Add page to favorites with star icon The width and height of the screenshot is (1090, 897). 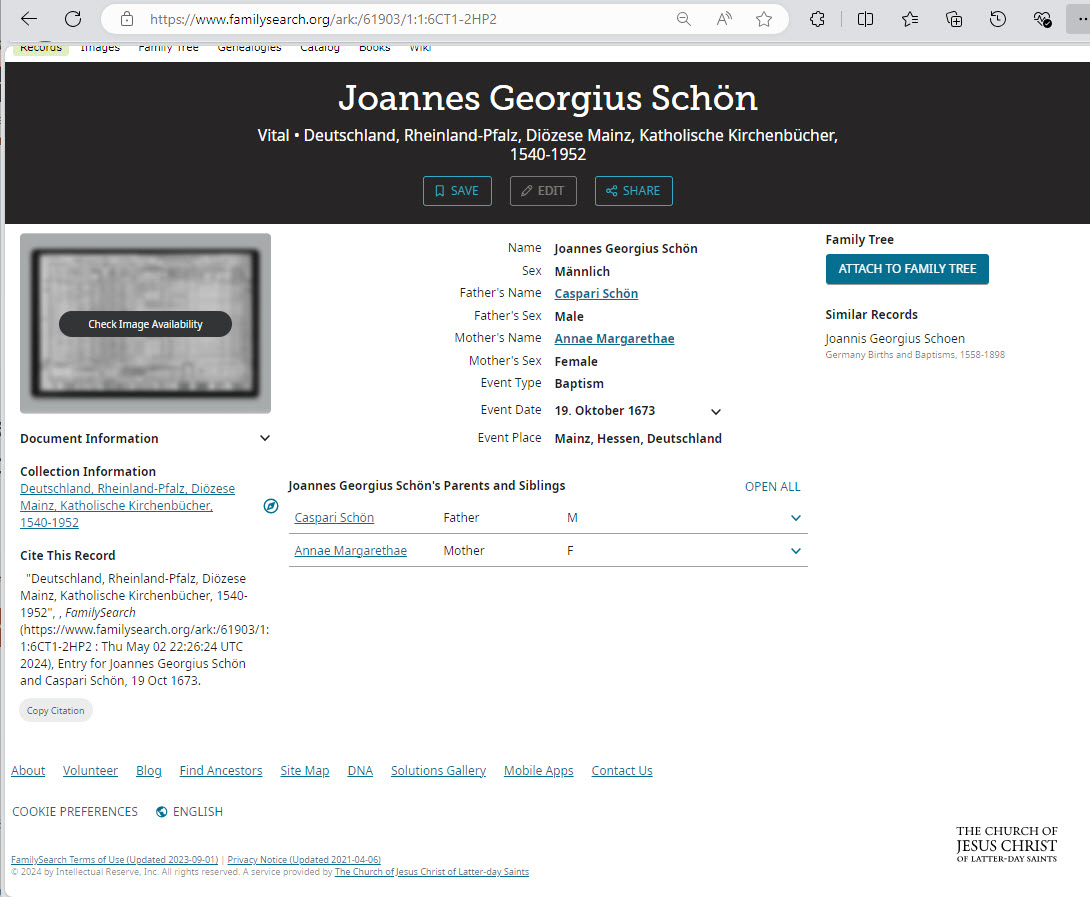(764, 19)
